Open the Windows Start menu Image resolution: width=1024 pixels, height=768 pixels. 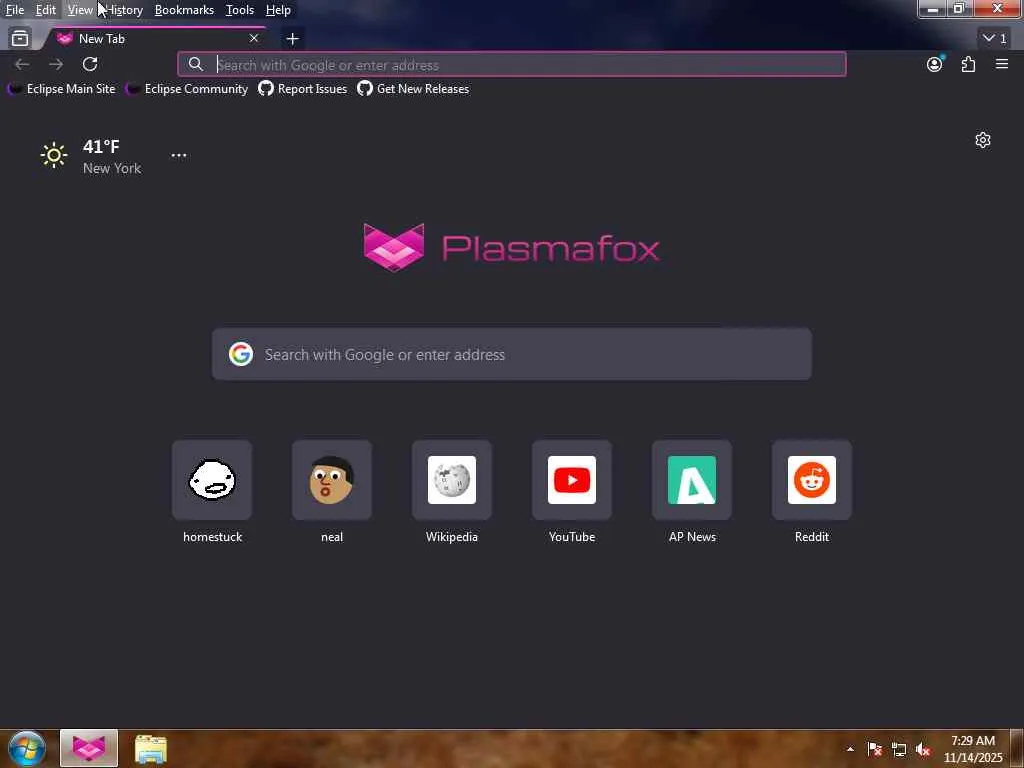26,748
